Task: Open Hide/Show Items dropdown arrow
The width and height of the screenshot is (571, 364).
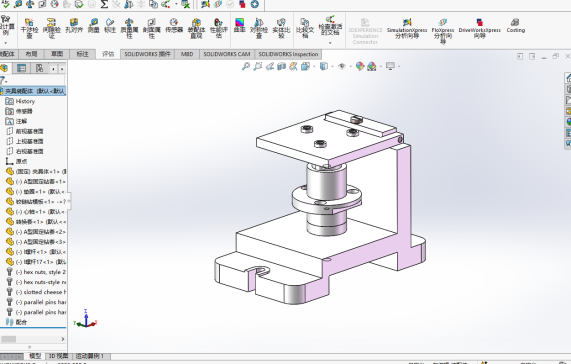Action: pos(350,67)
